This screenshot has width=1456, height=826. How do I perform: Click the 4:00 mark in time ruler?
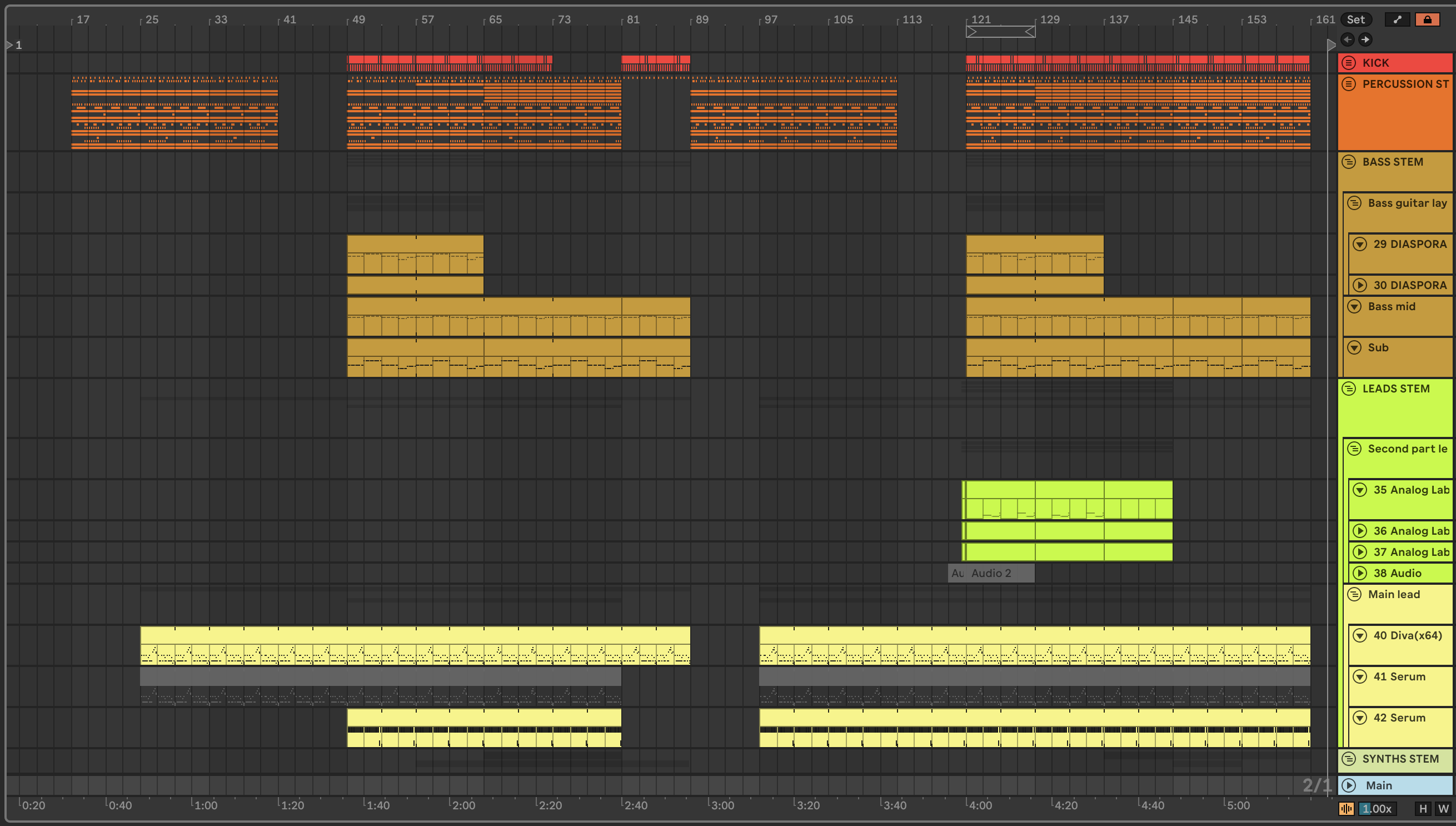[x=980, y=805]
